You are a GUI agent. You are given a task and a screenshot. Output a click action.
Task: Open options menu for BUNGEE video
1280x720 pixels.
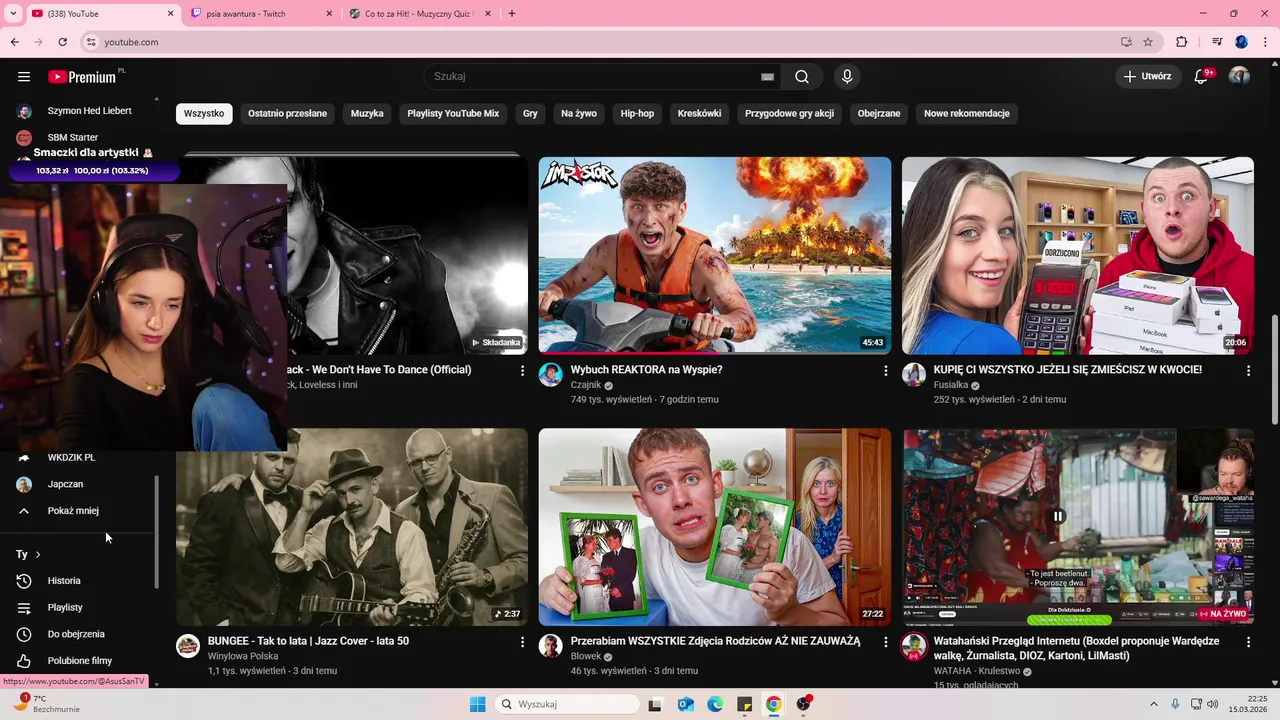522,643
